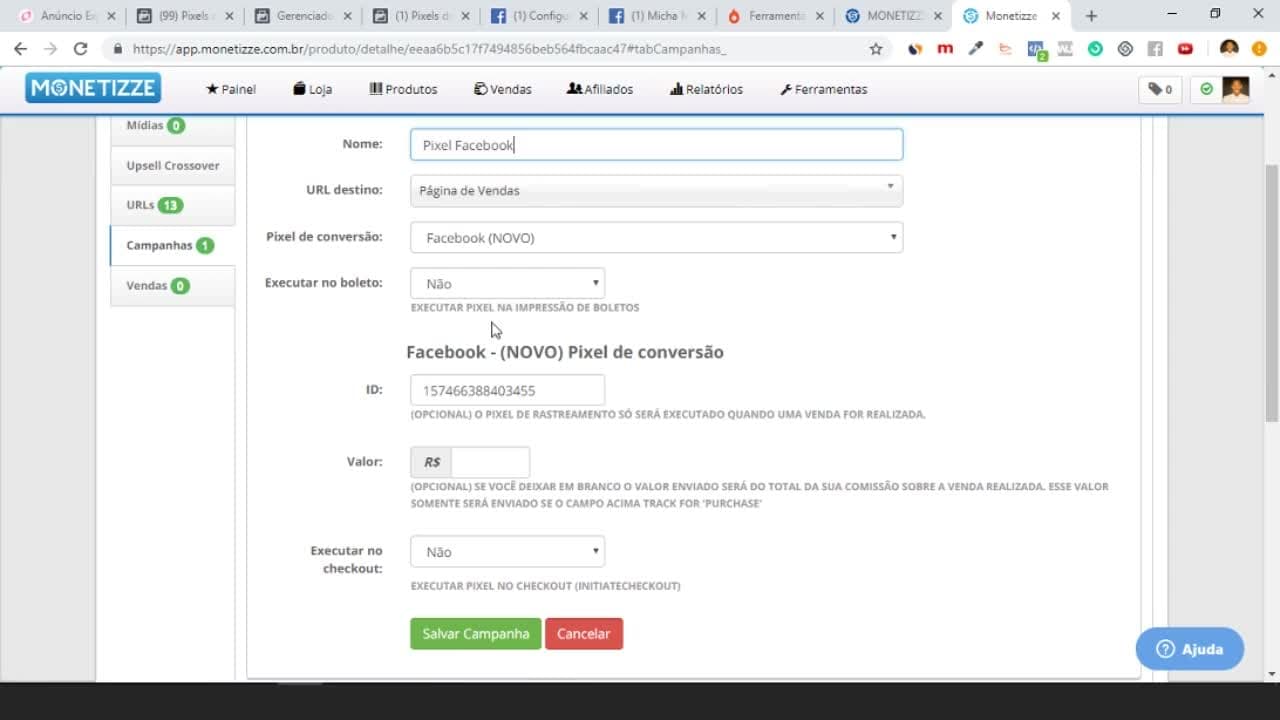Image resolution: width=1280 pixels, height=720 pixels.
Task: Open the user profile avatar menu
Action: tap(1235, 89)
